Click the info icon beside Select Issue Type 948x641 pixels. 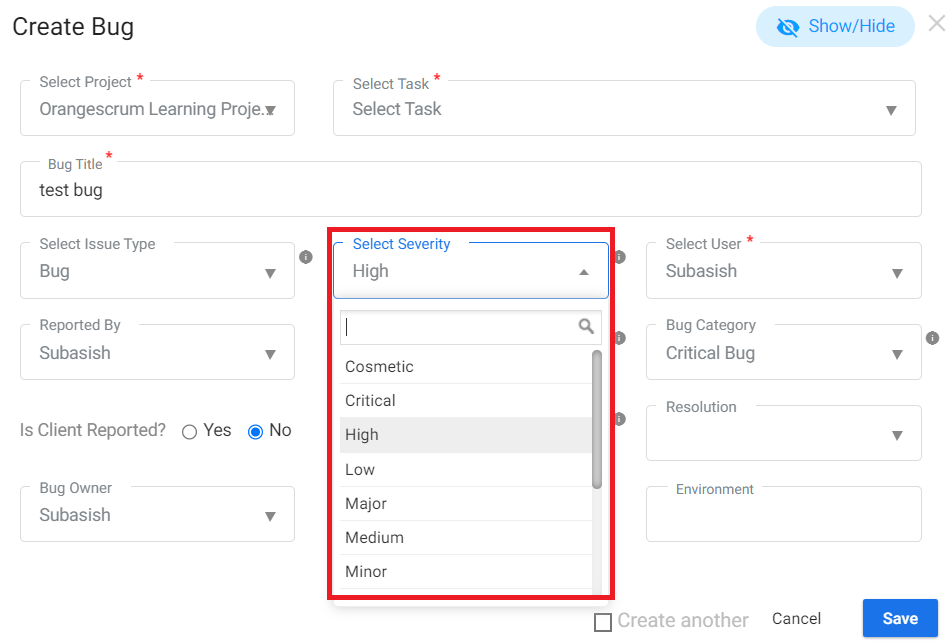coord(306,257)
